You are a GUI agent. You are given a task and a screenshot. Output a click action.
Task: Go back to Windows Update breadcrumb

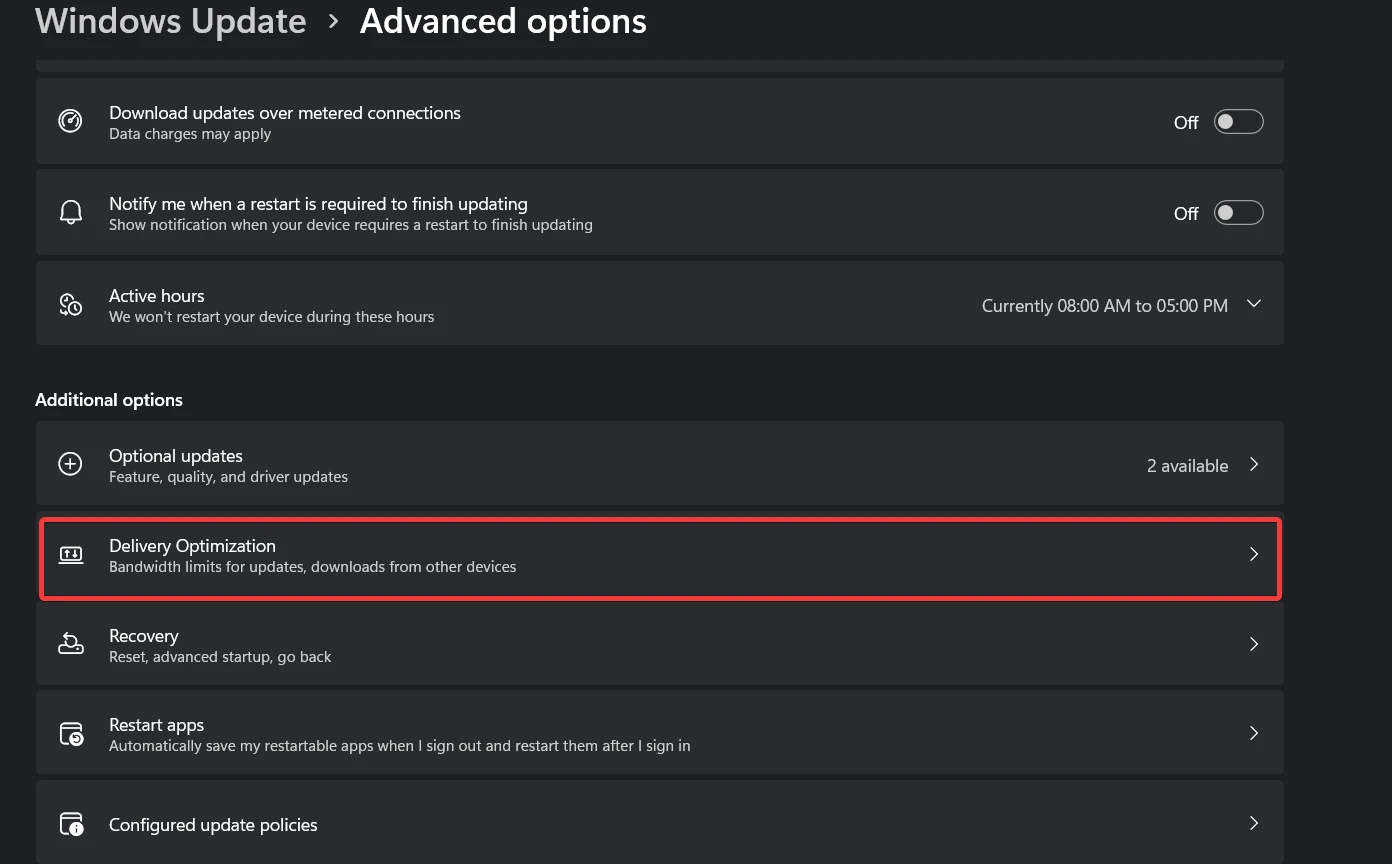171,21
